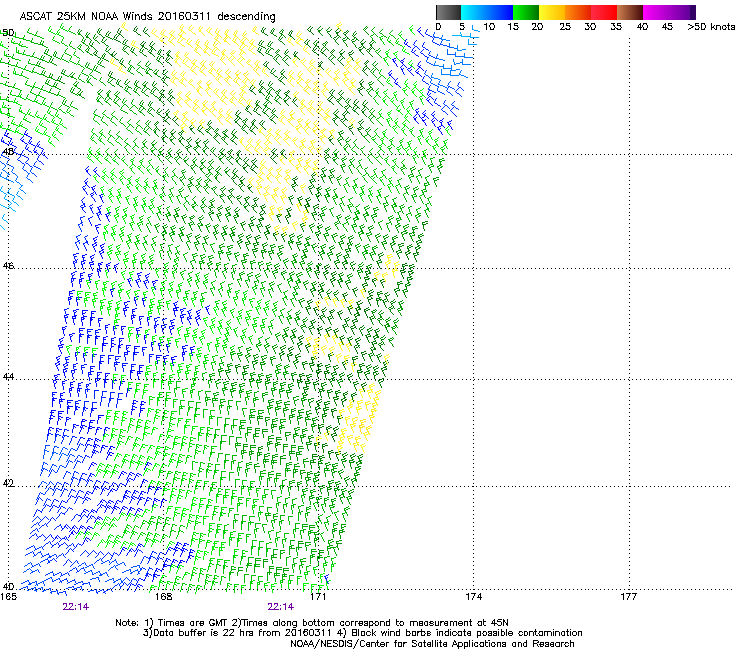Click the longitude label '174'

[x=473, y=597]
